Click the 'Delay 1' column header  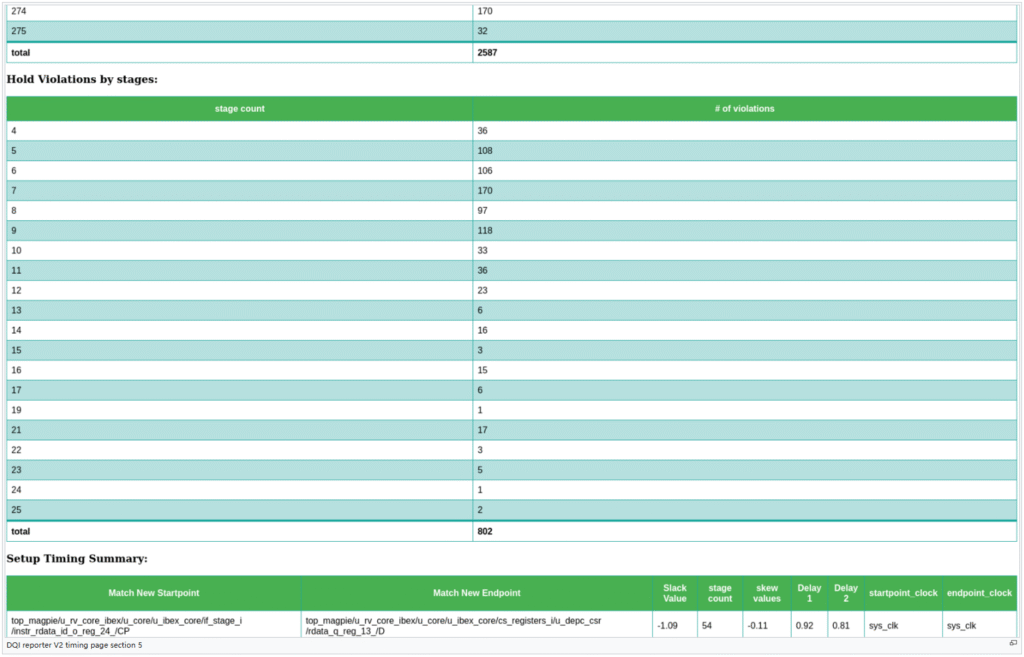coord(806,593)
